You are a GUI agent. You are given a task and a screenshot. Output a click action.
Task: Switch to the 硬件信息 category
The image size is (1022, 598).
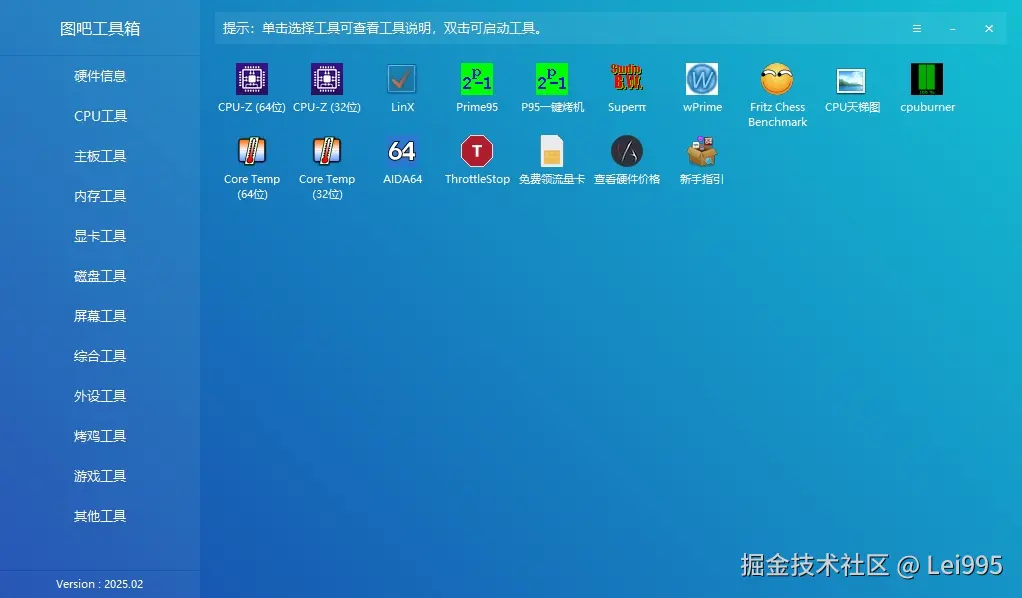(100, 76)
